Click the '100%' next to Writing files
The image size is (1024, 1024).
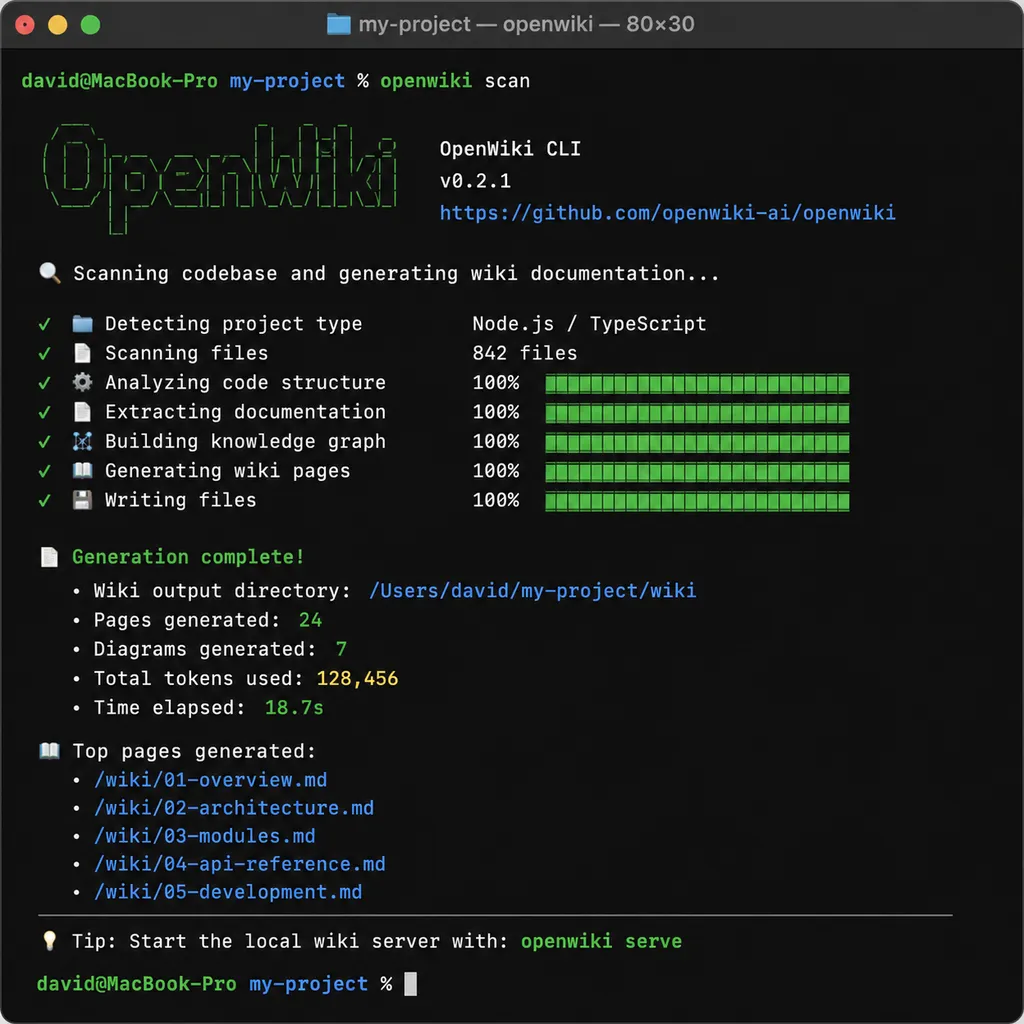click(496, 500)
